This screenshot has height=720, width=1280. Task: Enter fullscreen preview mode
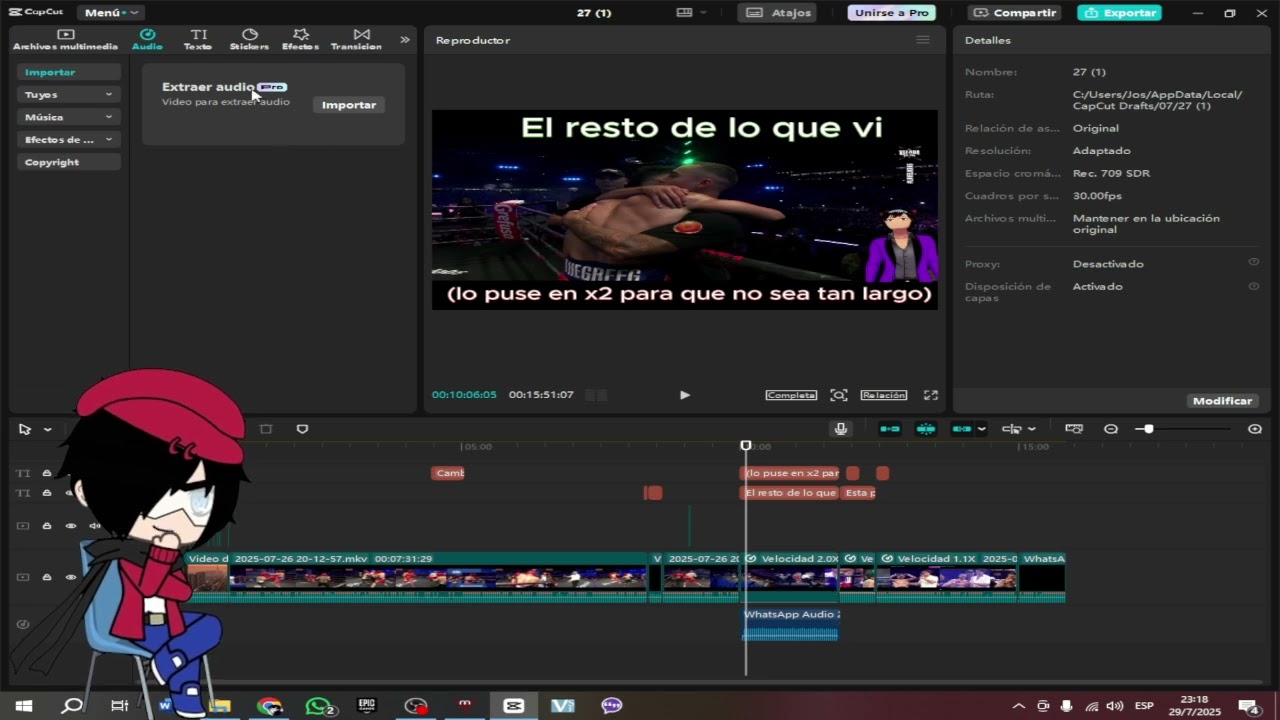tap(930, 395)
